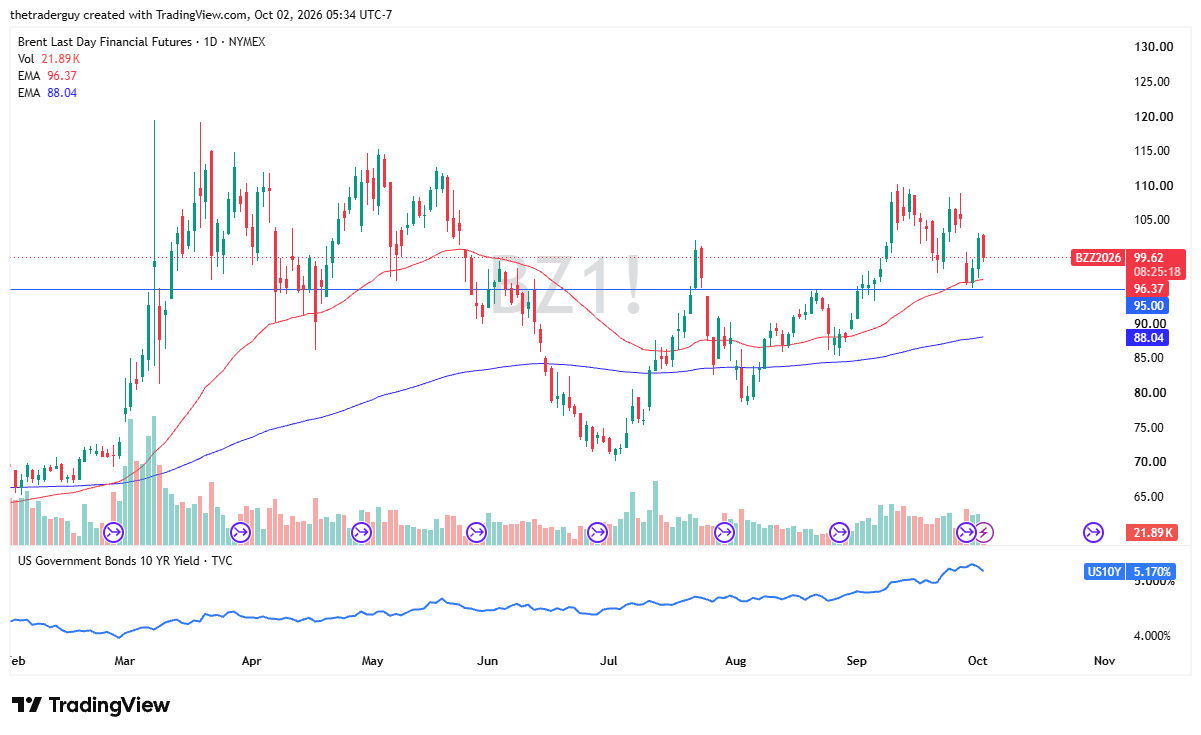
Task: Click the contract rollover marker just before Aug
Action: [x=725, y=532]
